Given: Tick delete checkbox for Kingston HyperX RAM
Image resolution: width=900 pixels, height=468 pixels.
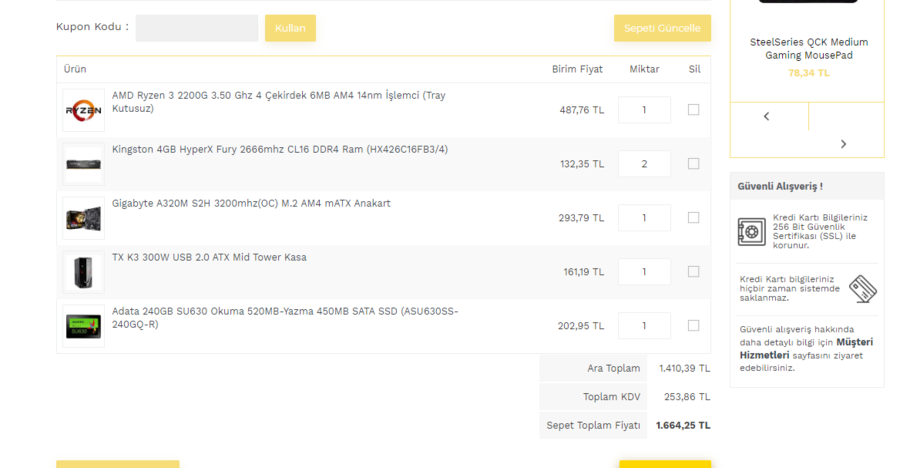Looking at the screenshot, I should 693,164.
